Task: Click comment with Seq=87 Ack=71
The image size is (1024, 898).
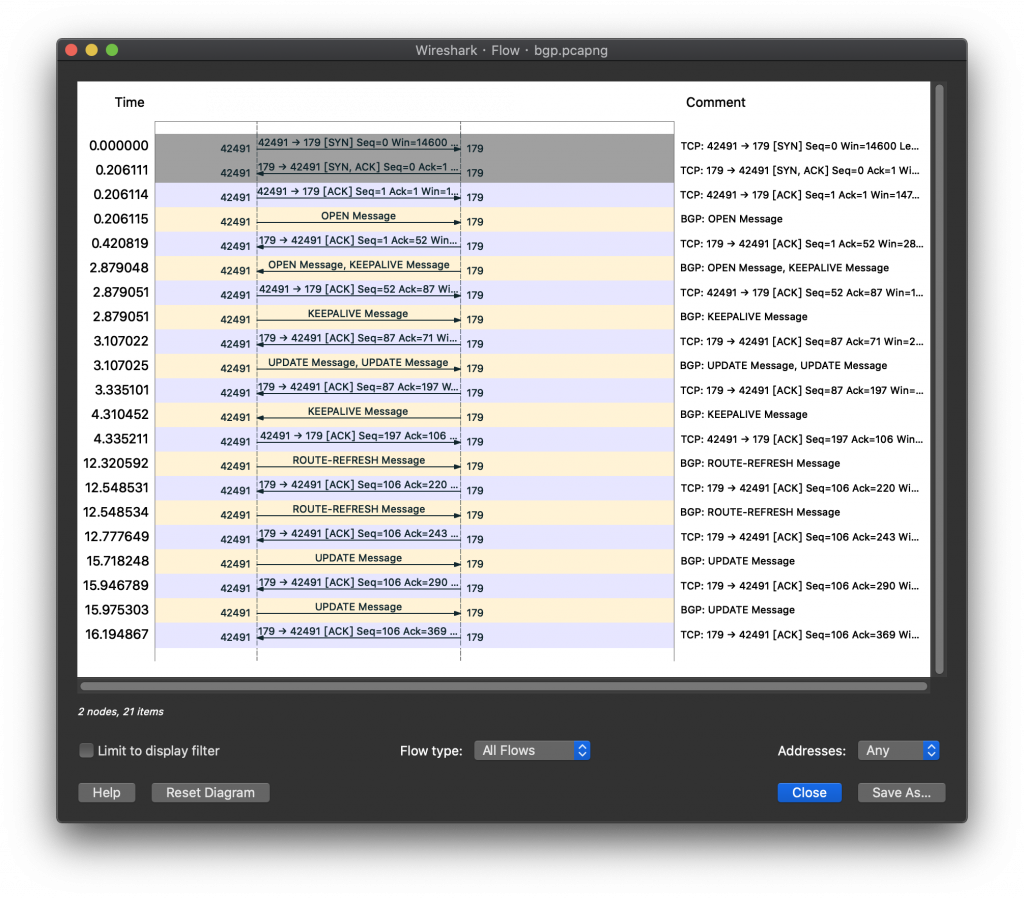Action: [x=802, y=341]
